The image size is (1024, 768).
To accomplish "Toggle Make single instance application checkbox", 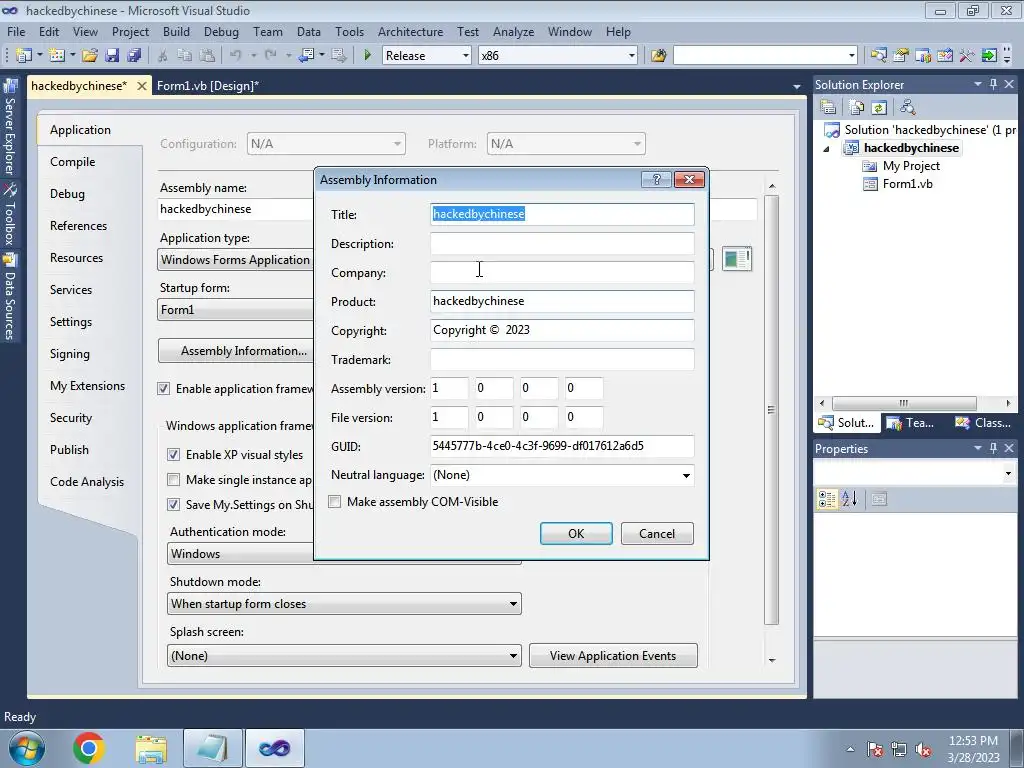I will click(173, 479).
